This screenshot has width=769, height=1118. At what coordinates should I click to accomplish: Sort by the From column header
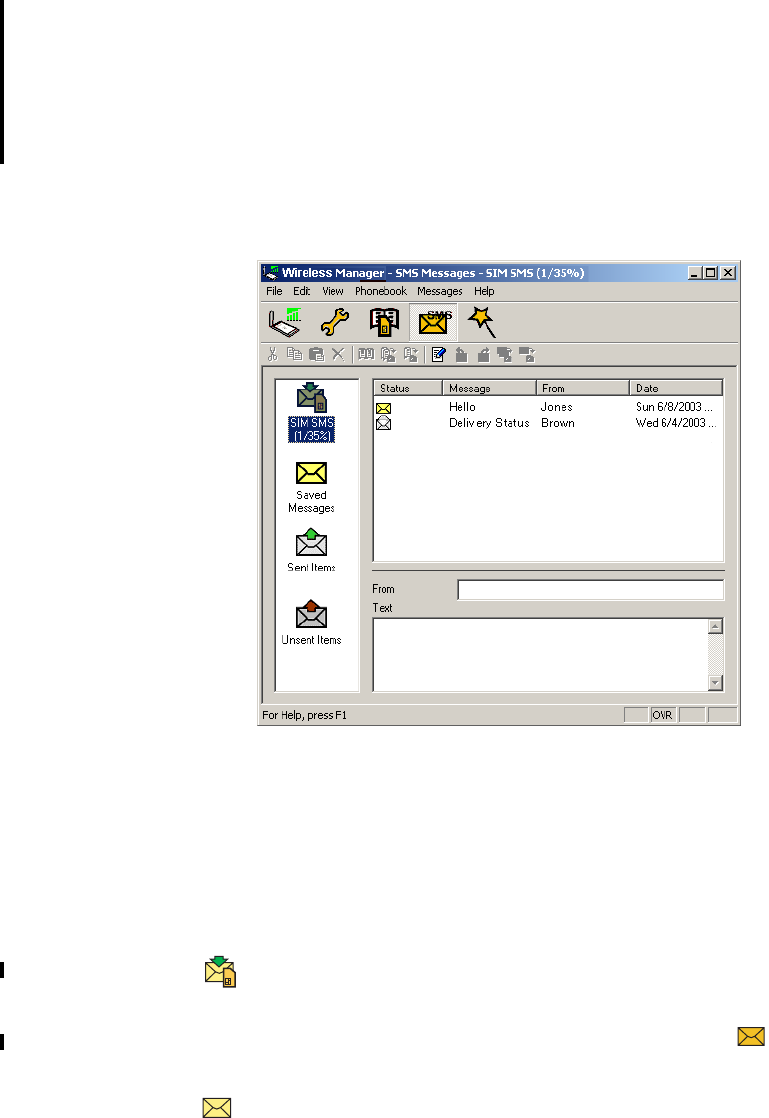582,388
